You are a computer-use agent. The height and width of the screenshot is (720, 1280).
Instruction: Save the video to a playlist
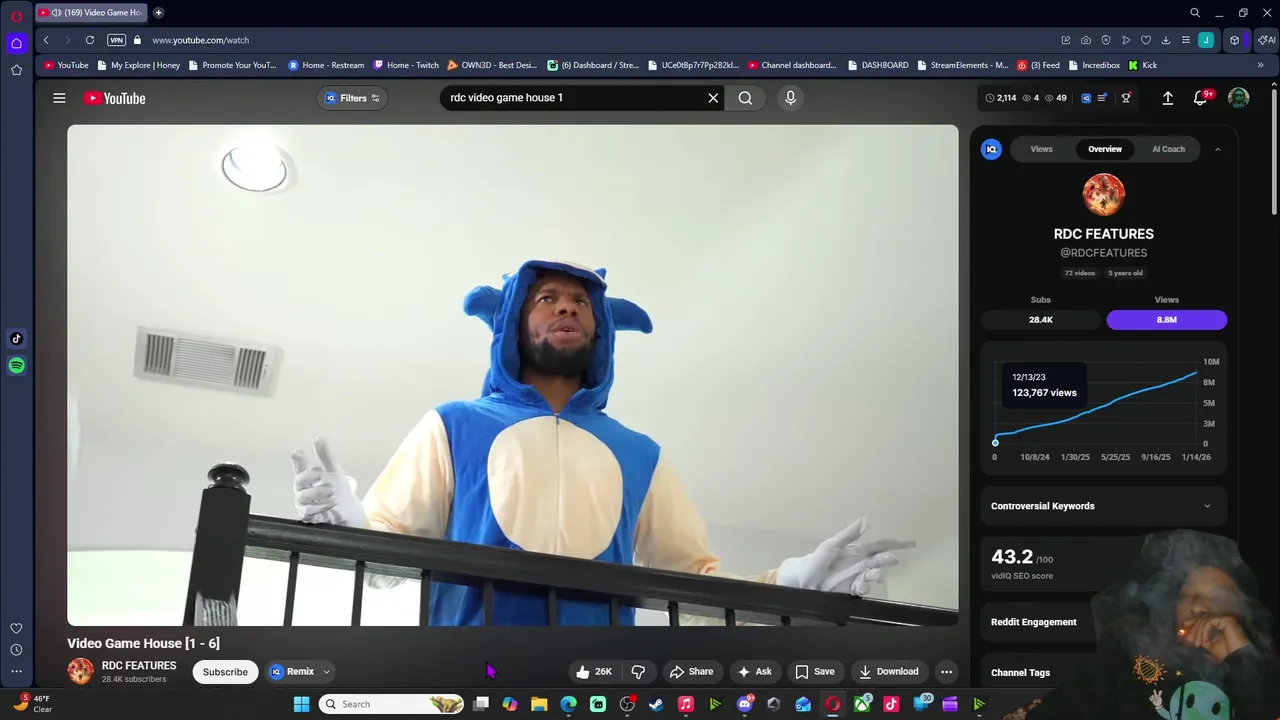coord(814,672)
